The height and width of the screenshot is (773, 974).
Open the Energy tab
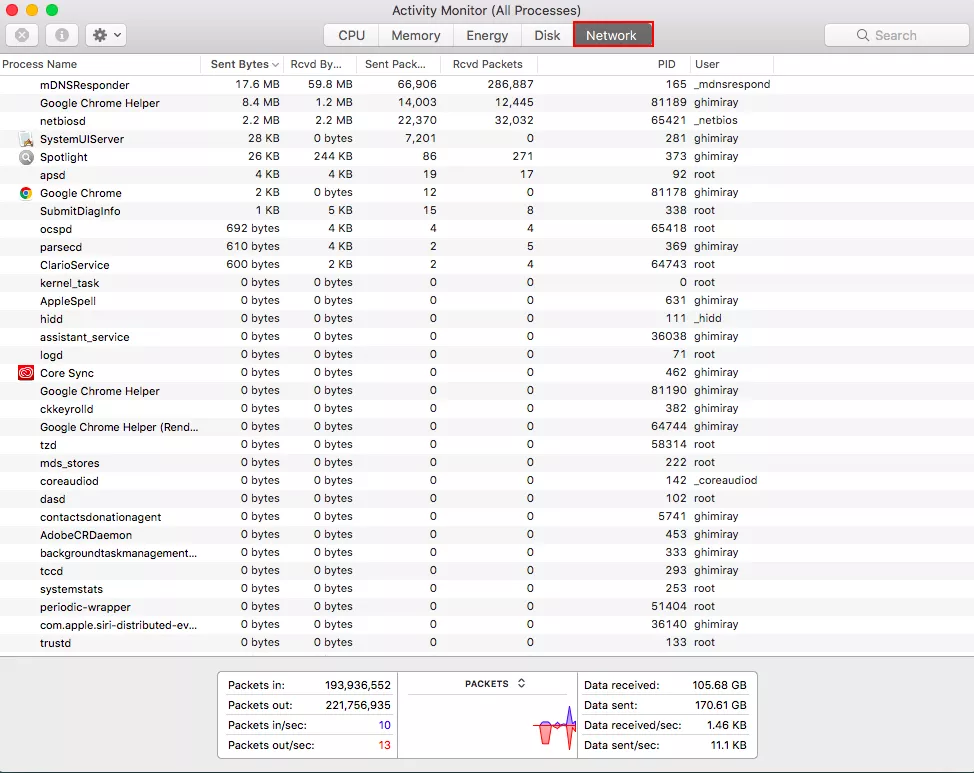click(487, 35)
